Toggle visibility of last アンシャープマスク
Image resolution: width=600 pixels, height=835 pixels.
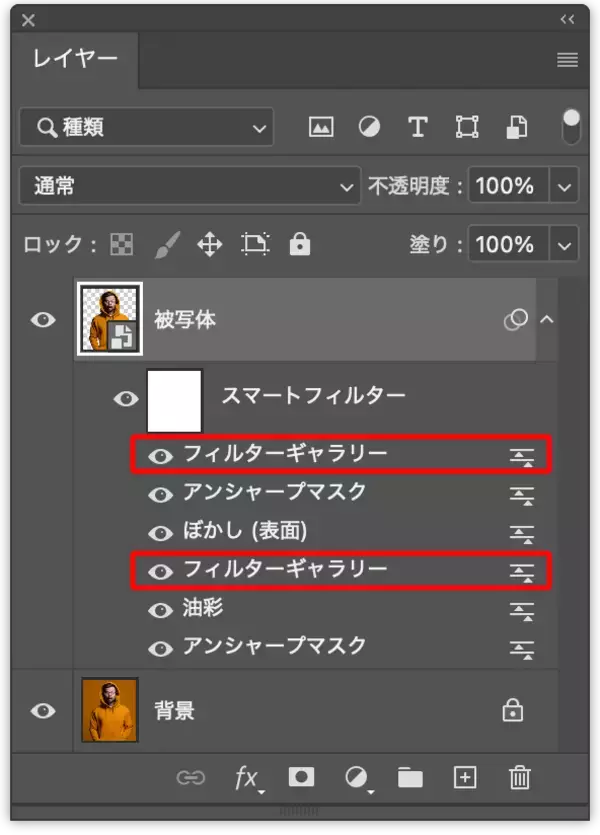(x=160, y=649)
